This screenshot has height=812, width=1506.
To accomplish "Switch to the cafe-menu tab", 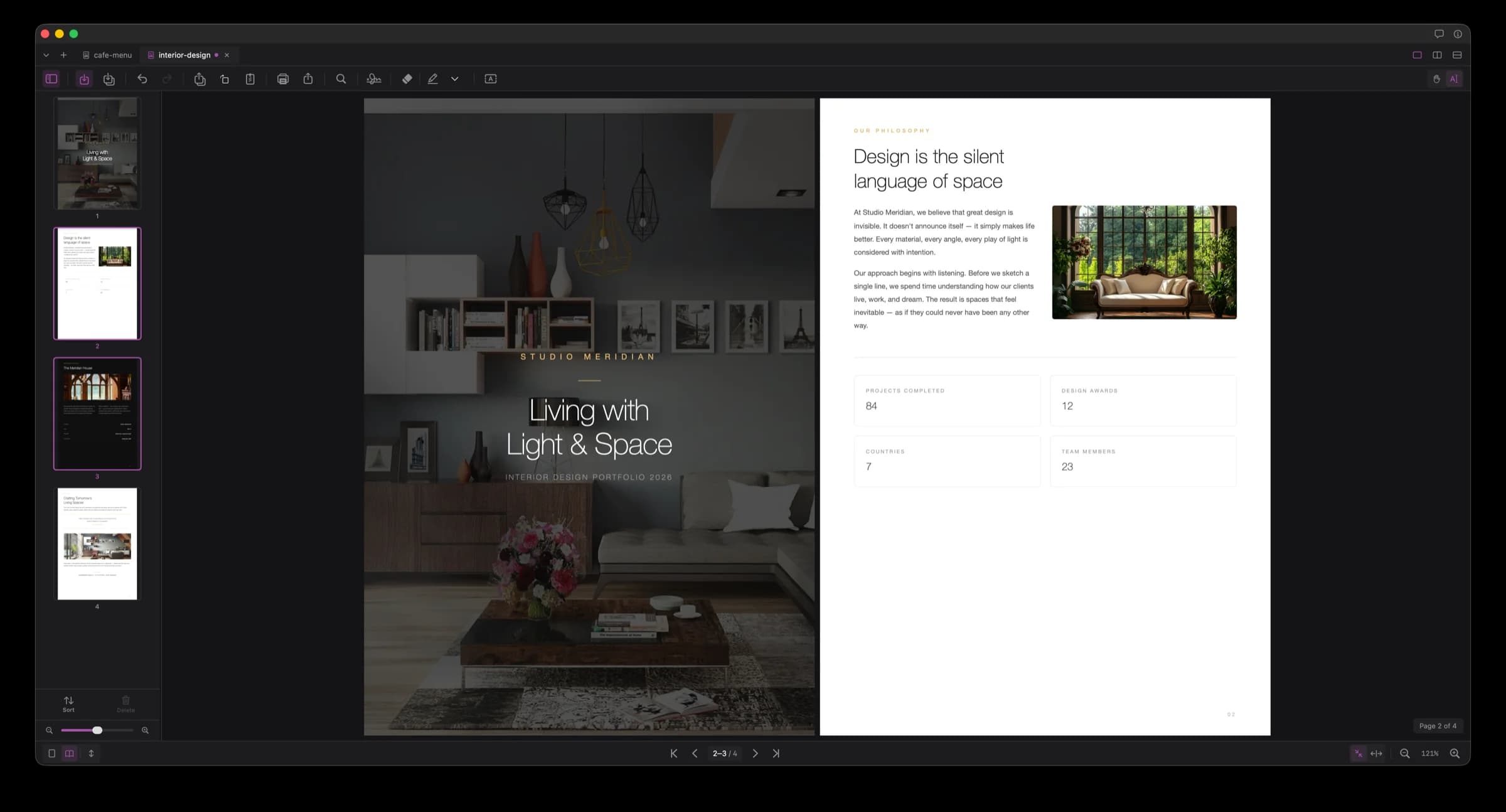I will (x=112, y=55).
